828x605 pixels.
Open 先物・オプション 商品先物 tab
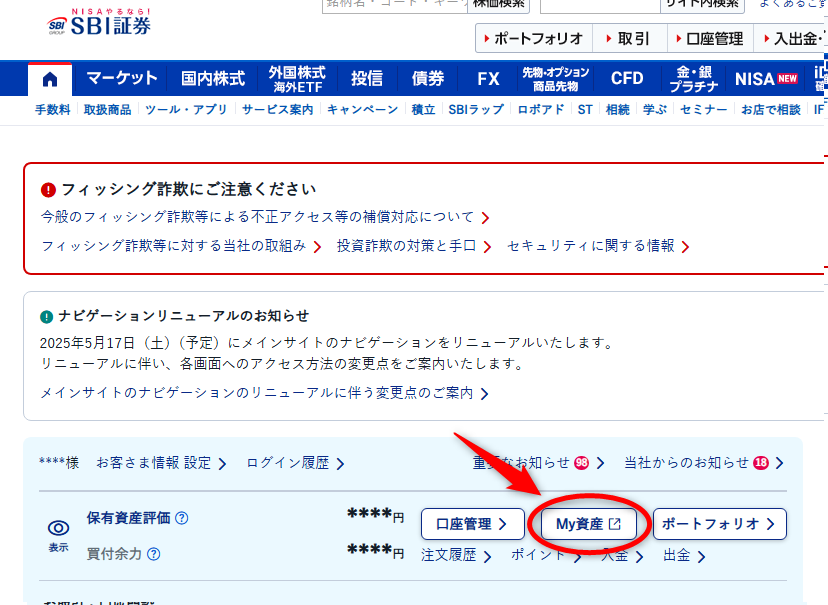(556, 79)
